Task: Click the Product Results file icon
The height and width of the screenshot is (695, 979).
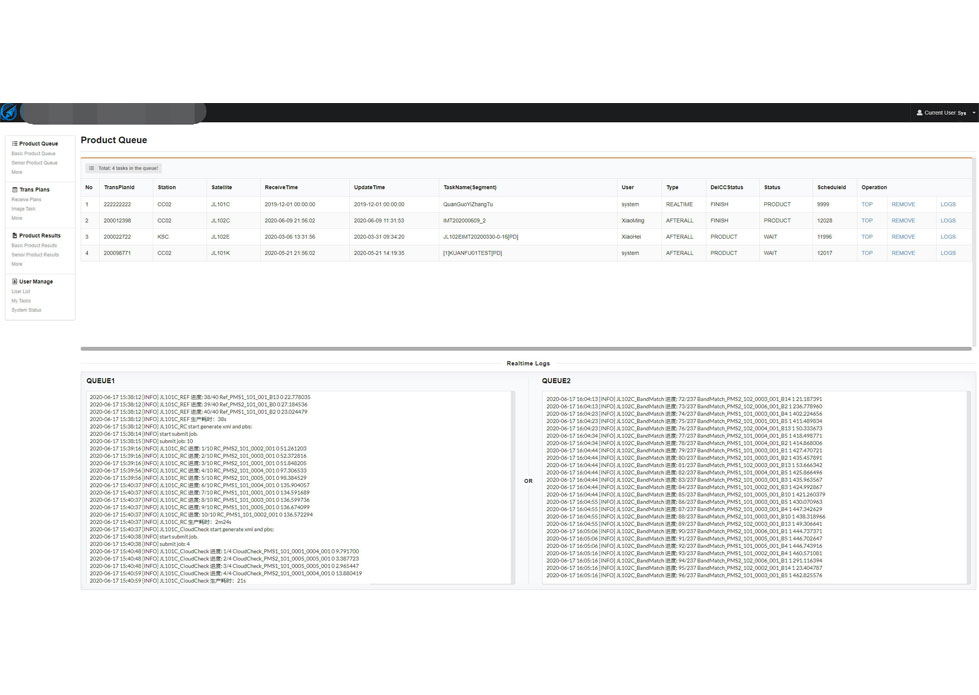Action: [x=14, y=236]
